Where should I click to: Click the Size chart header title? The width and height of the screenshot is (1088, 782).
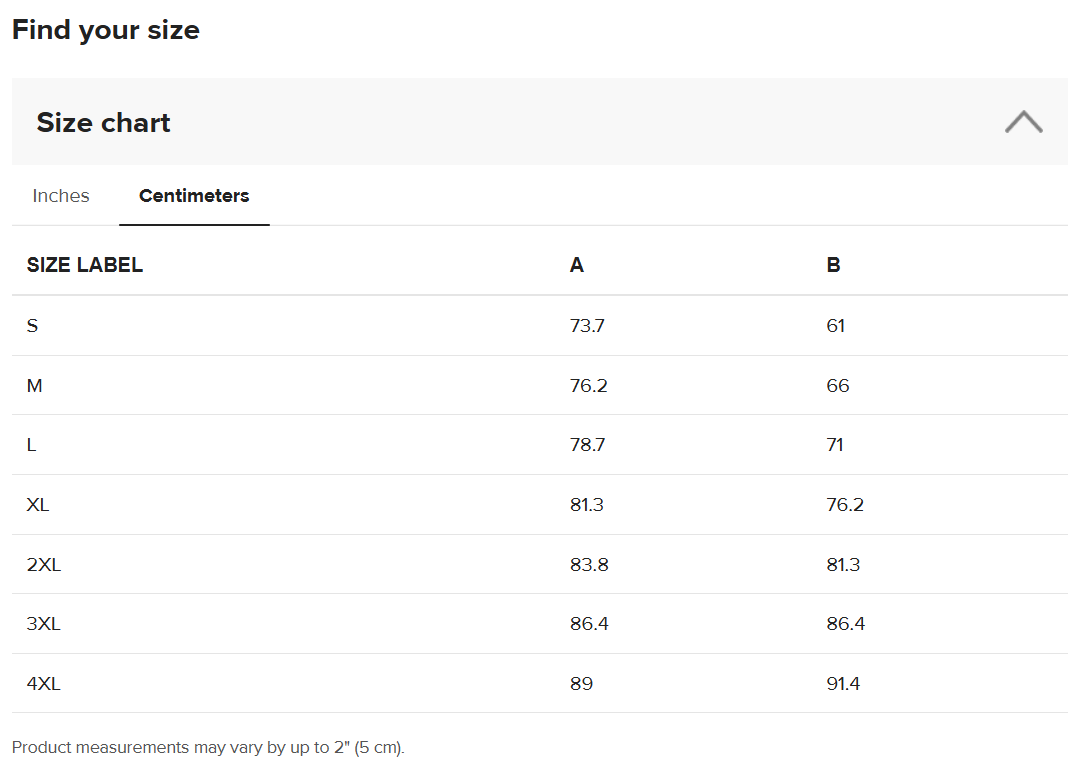103,123
